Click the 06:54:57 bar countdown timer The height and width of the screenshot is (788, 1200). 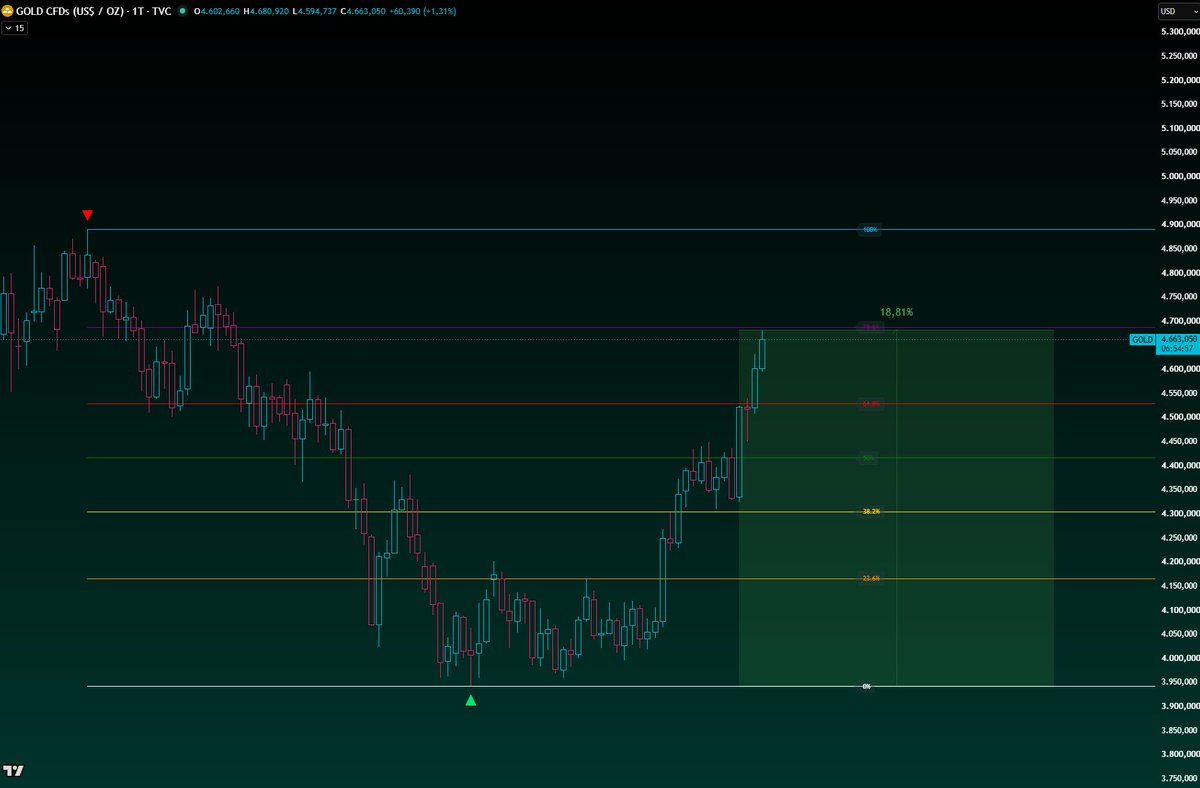coord(1177,349)
